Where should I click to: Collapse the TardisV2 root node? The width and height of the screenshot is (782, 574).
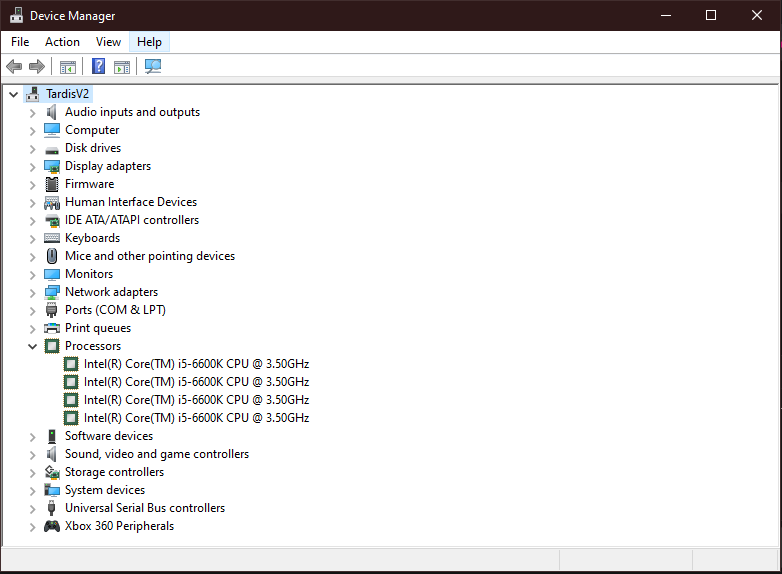[x=13, y=94]
